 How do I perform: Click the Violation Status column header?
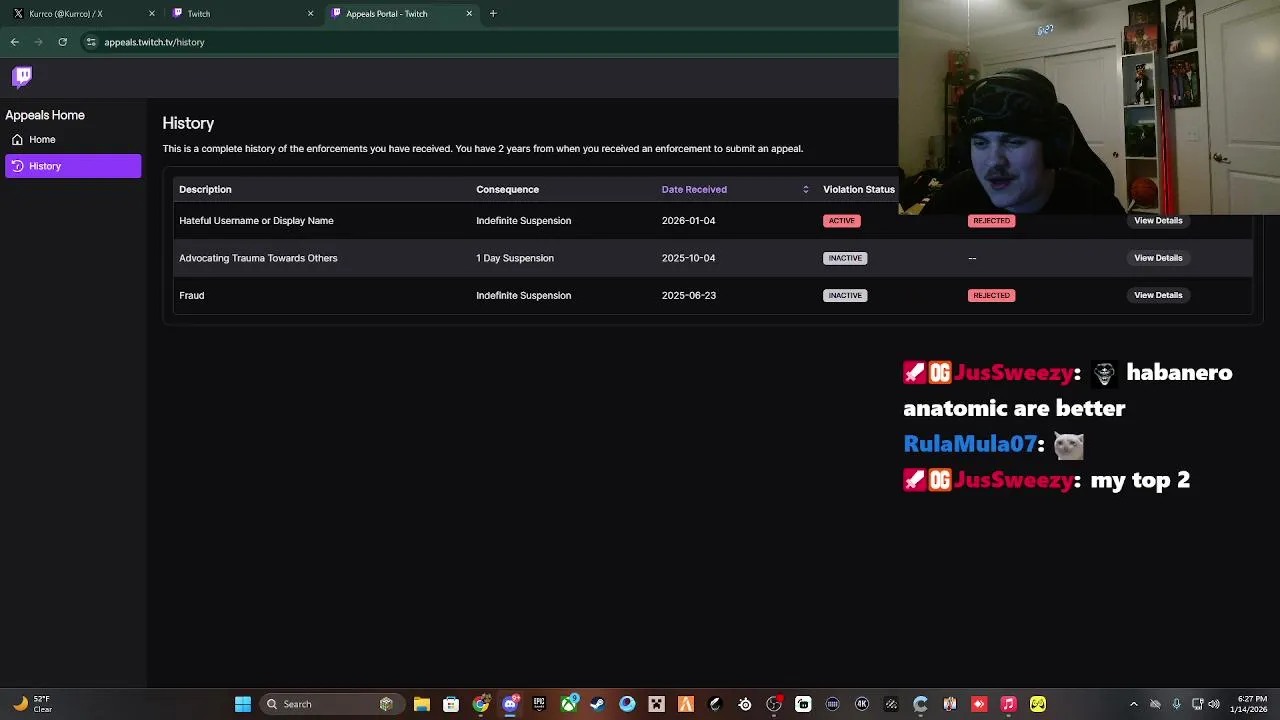(x=858, y=189)
